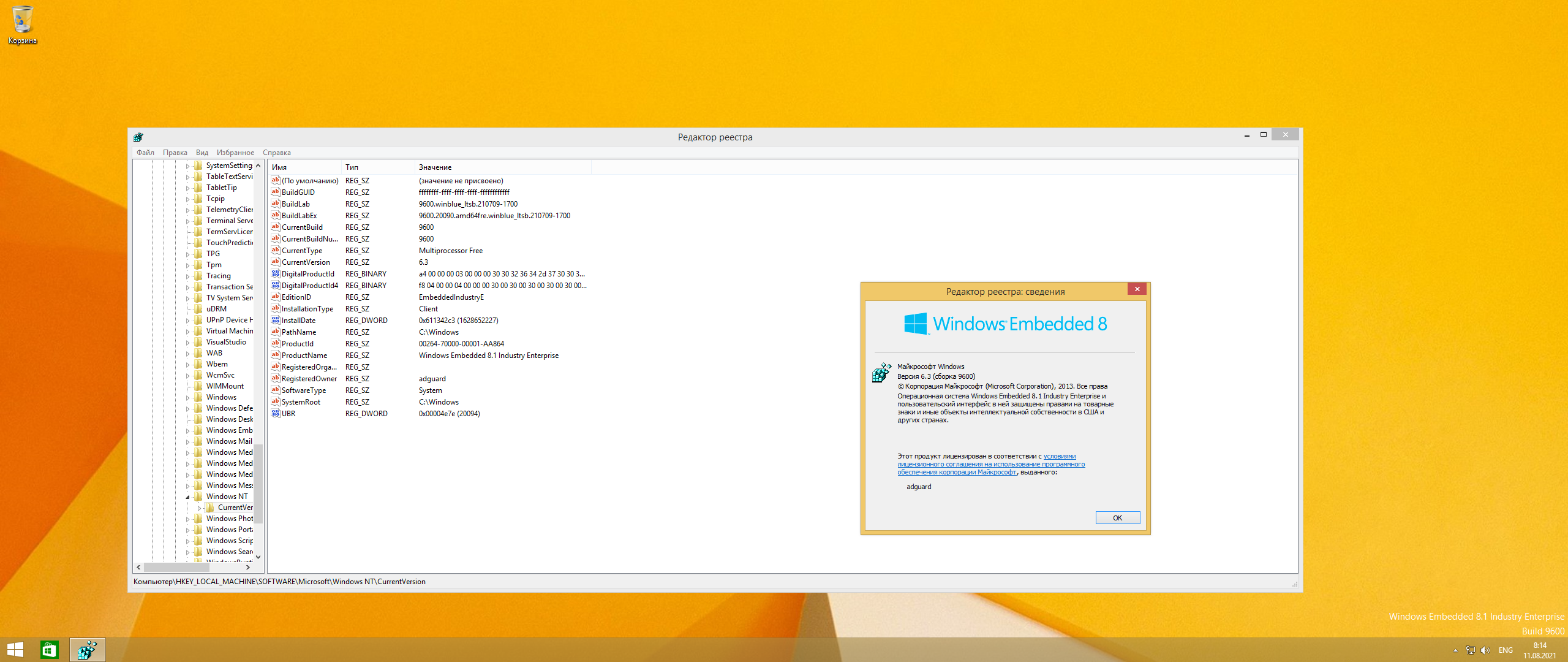Open the Вид menu
1568x662 pixels.
tap(202, 153)
